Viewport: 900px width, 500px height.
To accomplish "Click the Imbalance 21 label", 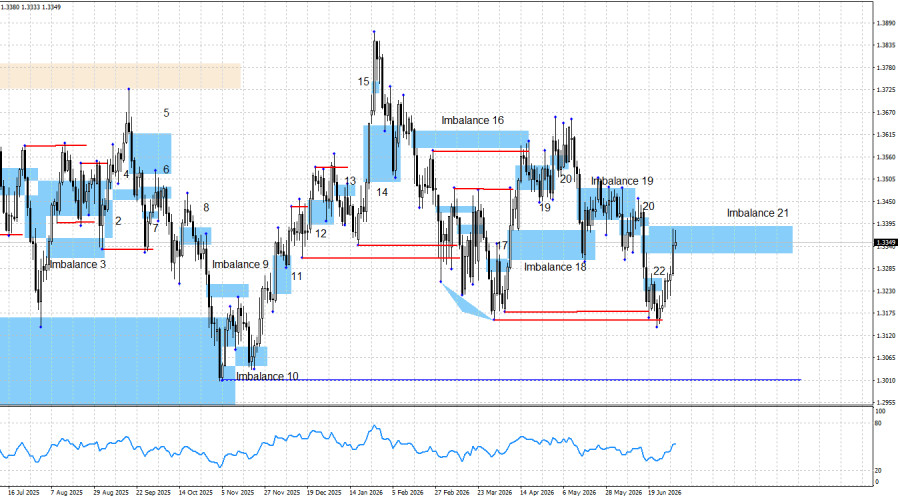I will [758, 213].
